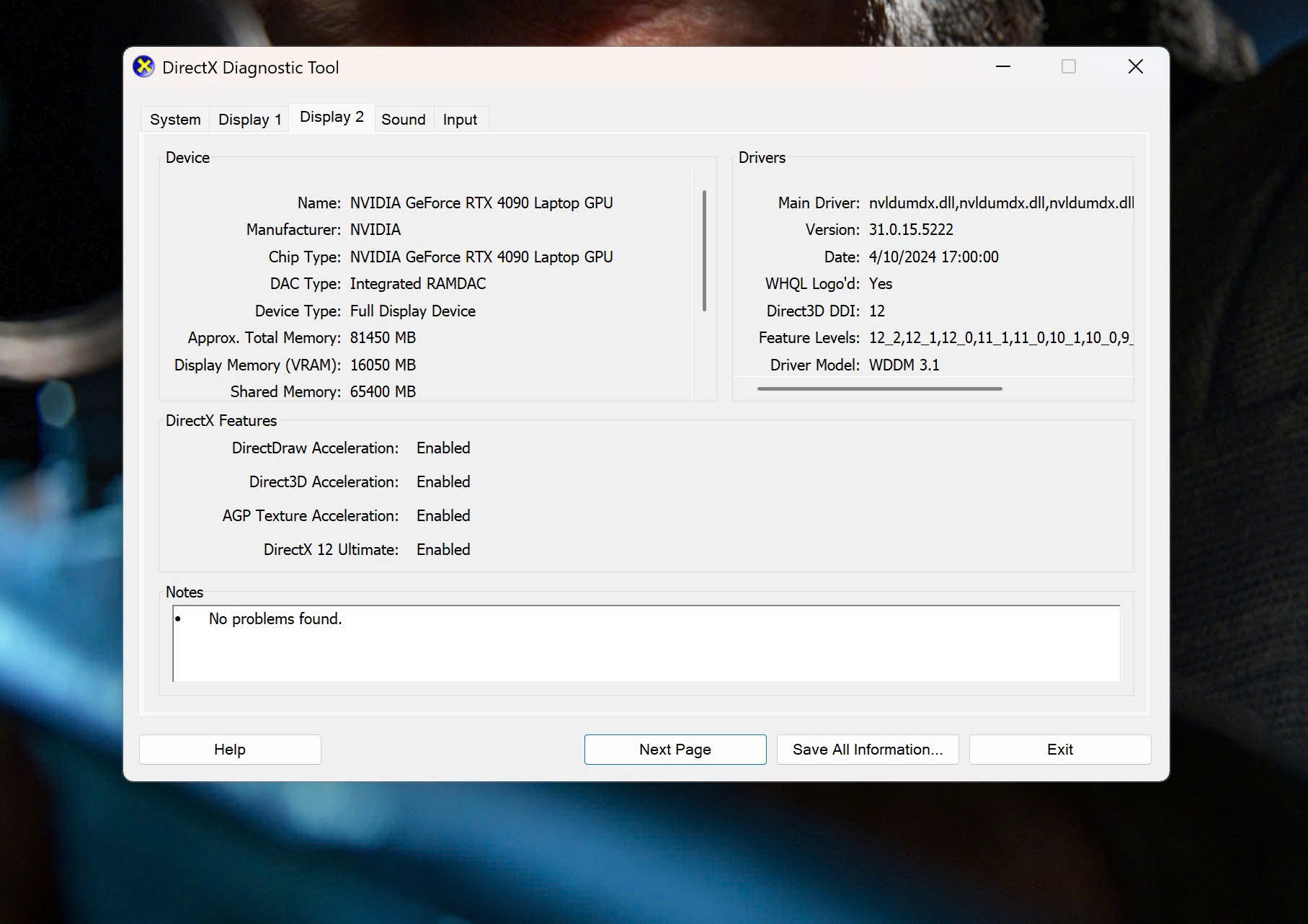Click the WDDM 3.1 driver model value
Image resolution: width=1308 pixels, height=924 pixels.
tap(904, 365)
